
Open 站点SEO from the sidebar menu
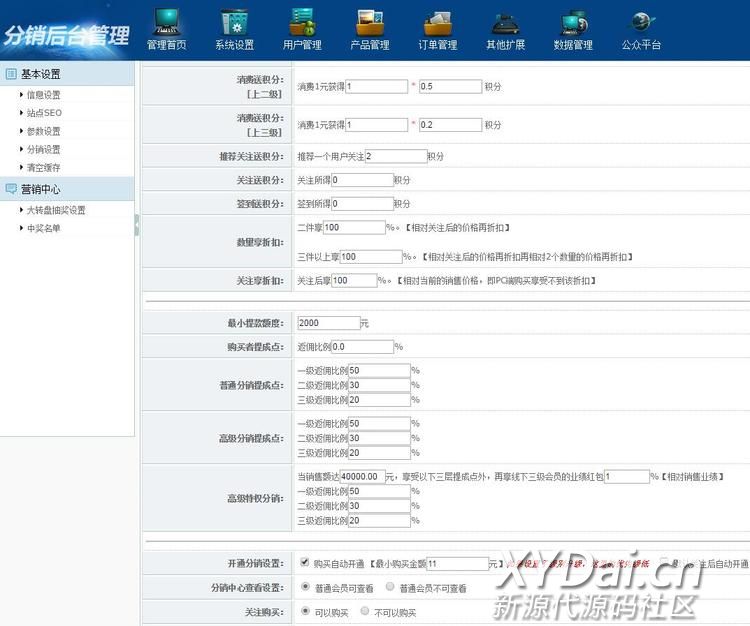(x=43, y=113)
